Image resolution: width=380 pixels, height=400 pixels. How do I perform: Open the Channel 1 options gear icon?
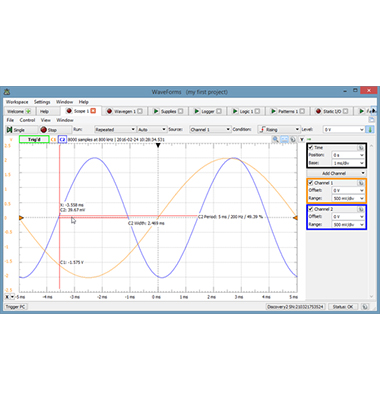point(361,183)
